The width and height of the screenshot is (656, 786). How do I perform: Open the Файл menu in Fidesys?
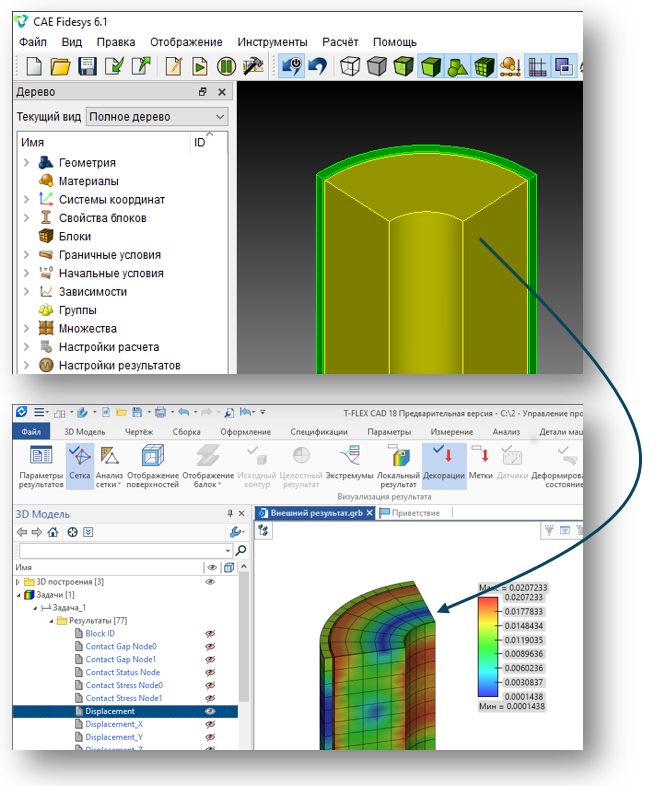coord(33,42)
